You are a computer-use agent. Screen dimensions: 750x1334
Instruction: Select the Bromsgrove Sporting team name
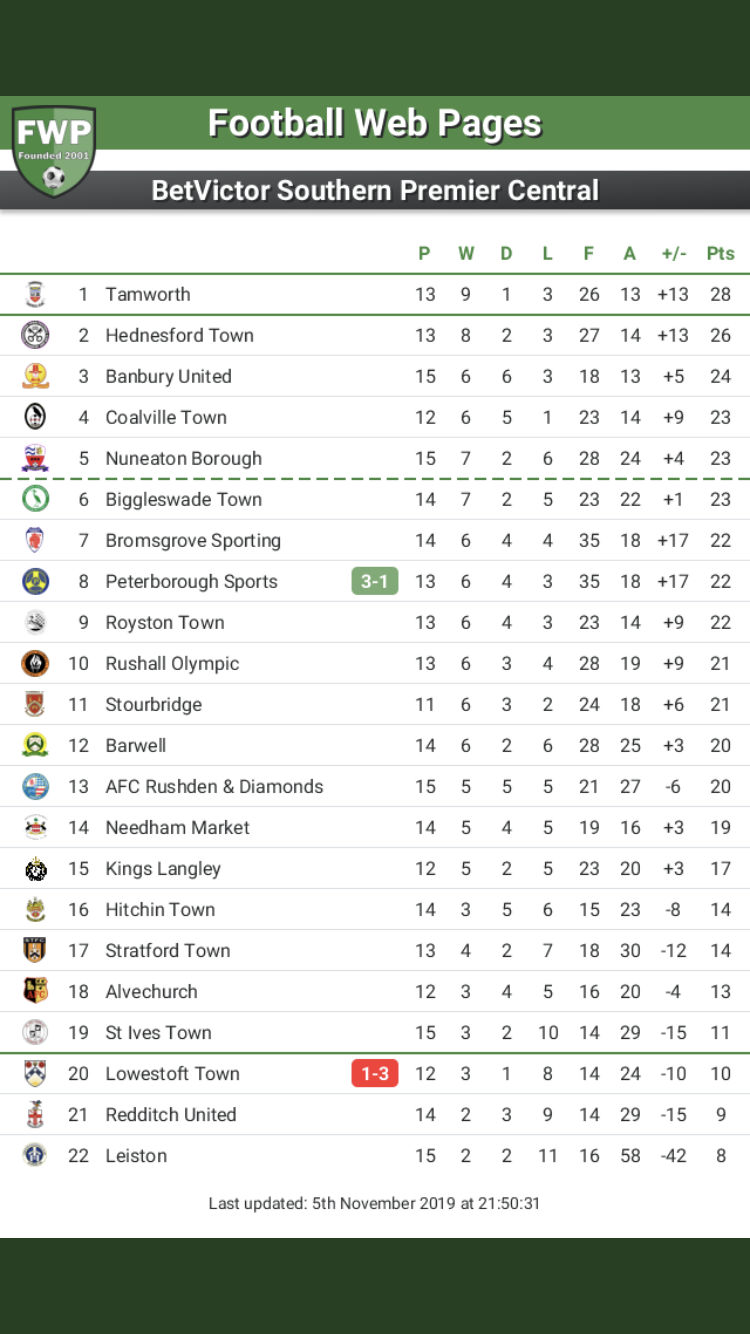(x=193, y=540)
